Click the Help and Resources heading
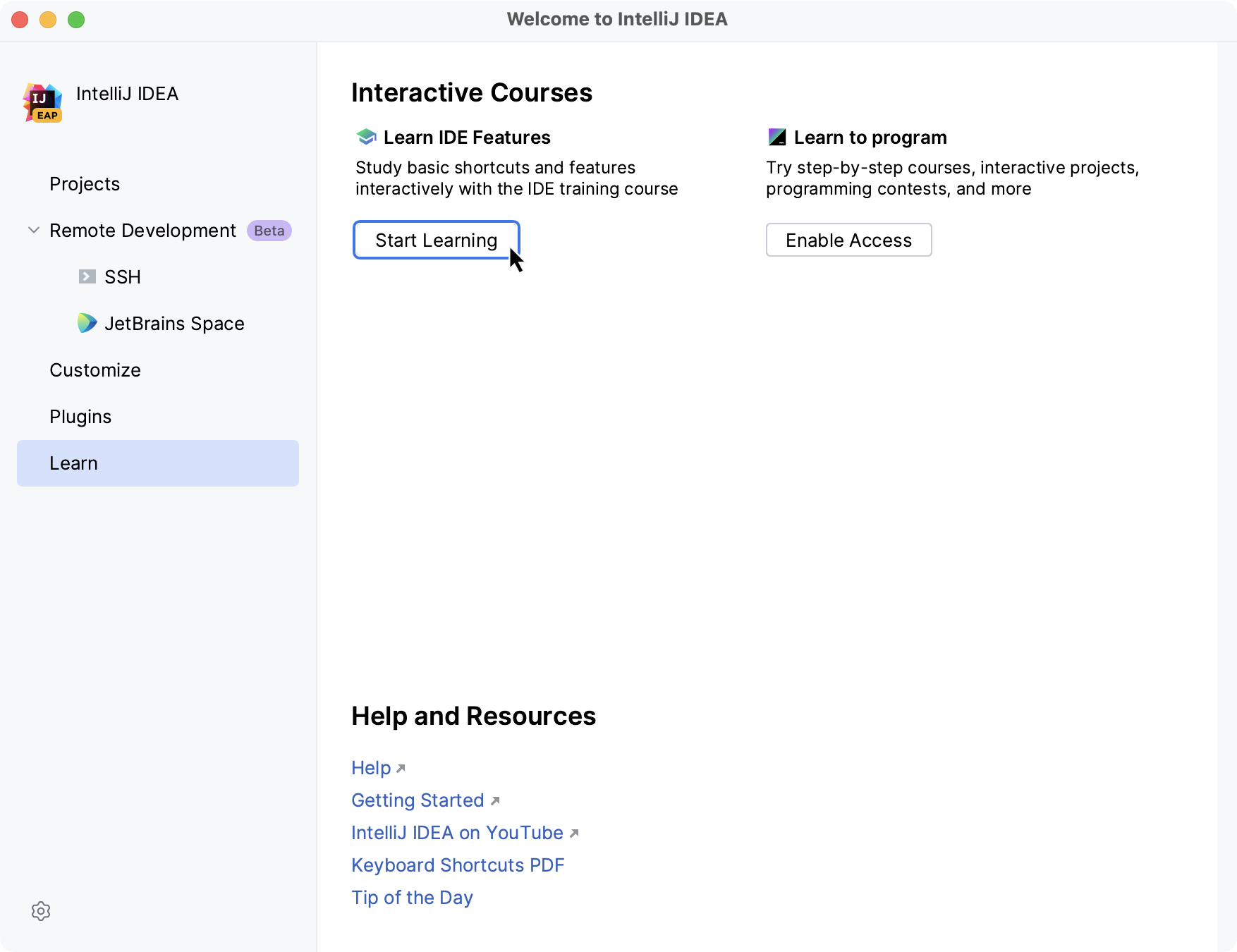The height and width of the screenshot is (952, 1237). [x=474, y=716]
